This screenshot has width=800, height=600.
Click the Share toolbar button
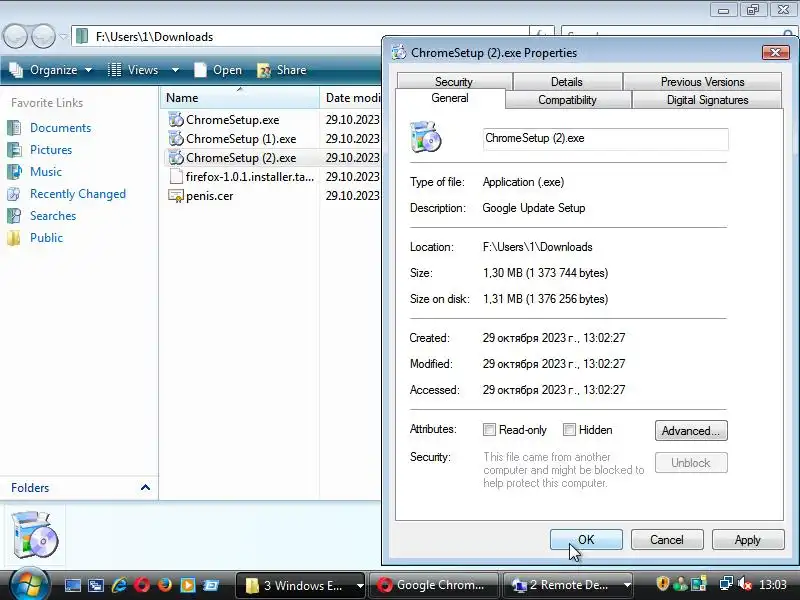click(282, 70)
